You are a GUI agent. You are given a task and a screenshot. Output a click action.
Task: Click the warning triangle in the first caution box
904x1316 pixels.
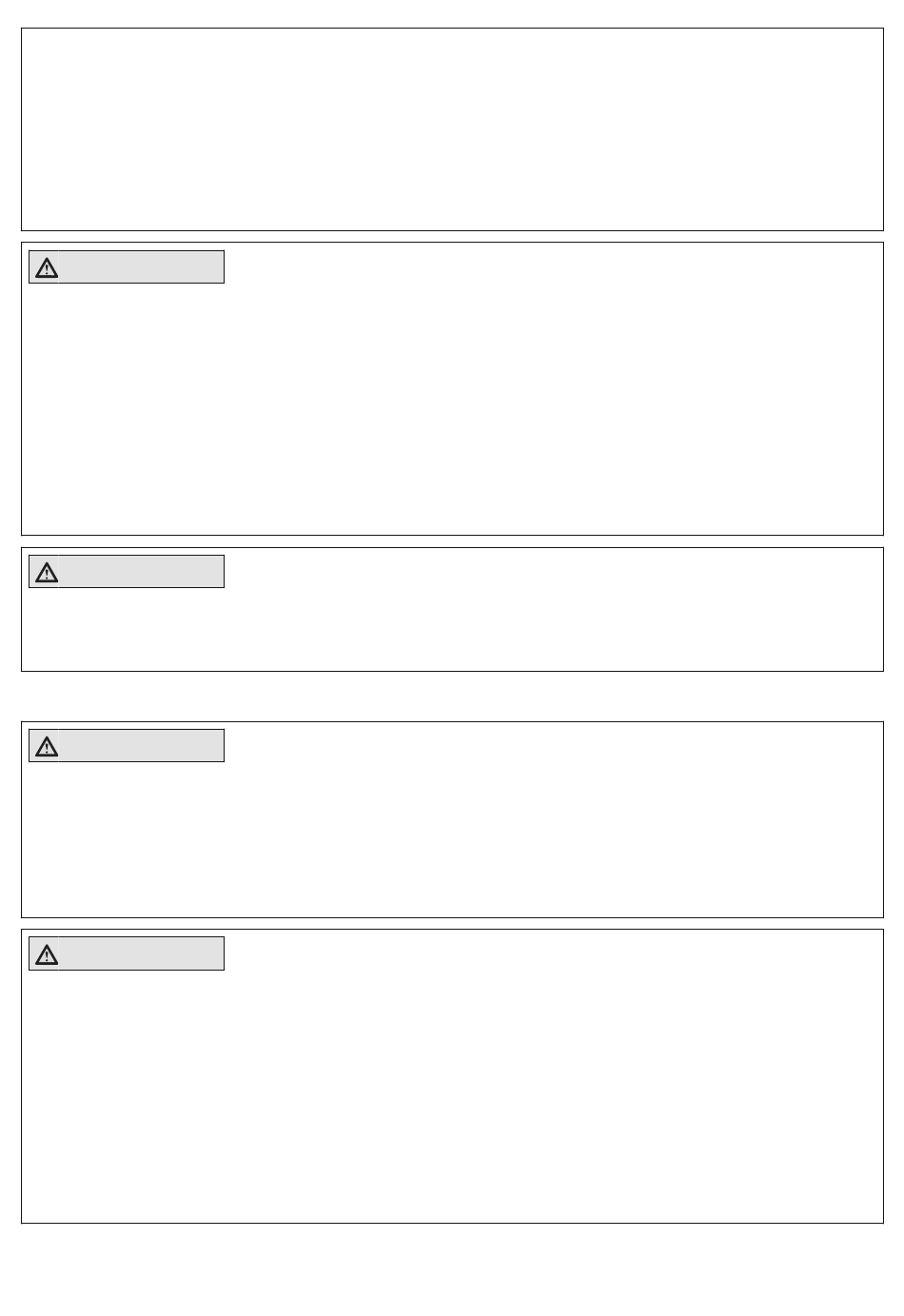[46, 268]
